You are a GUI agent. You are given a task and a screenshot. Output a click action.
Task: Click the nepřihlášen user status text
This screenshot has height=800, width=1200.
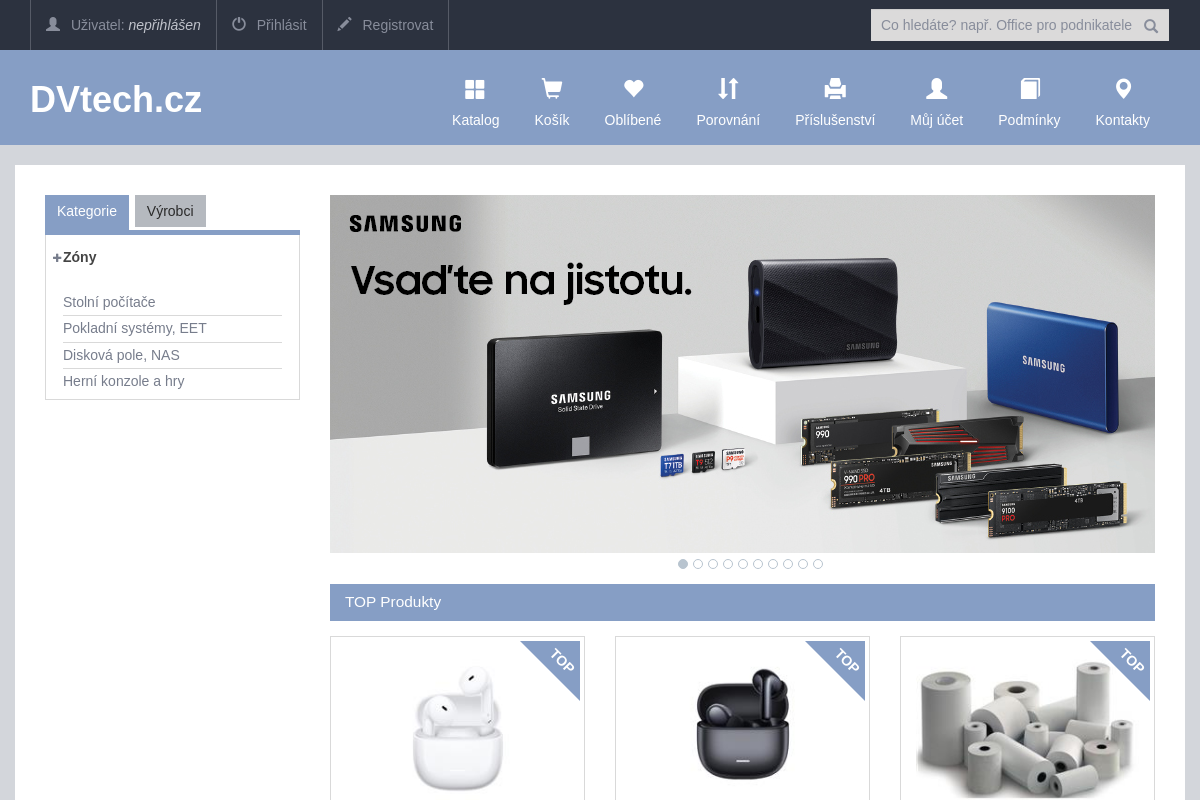(165, 25)
